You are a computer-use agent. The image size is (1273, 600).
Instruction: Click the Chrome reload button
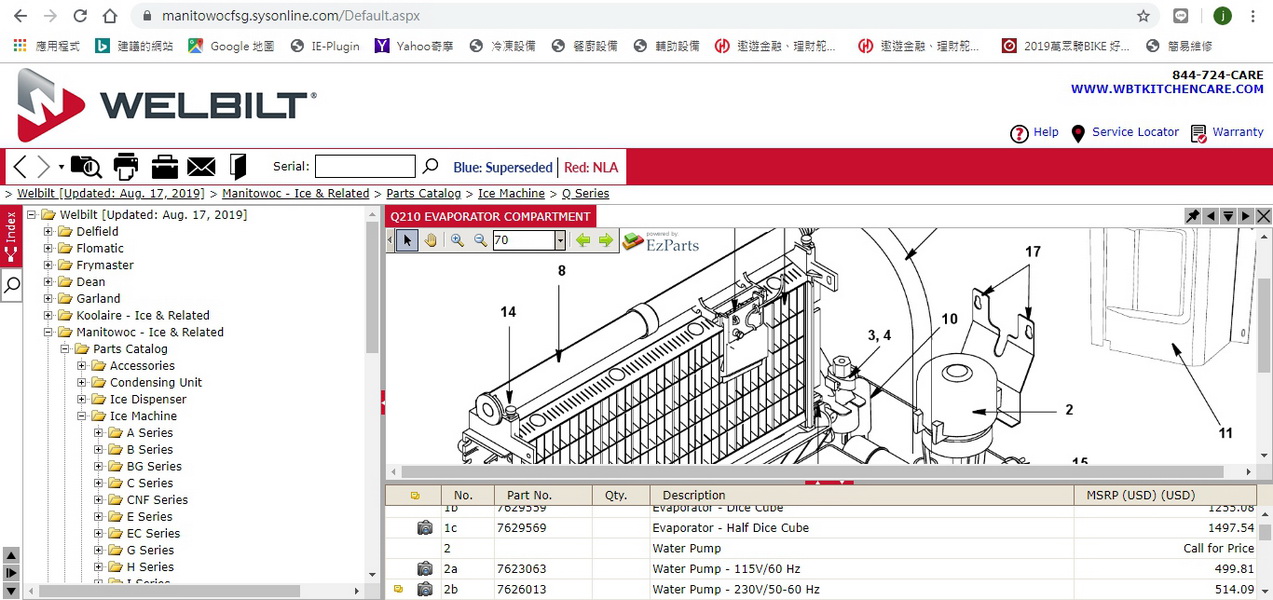80,16
